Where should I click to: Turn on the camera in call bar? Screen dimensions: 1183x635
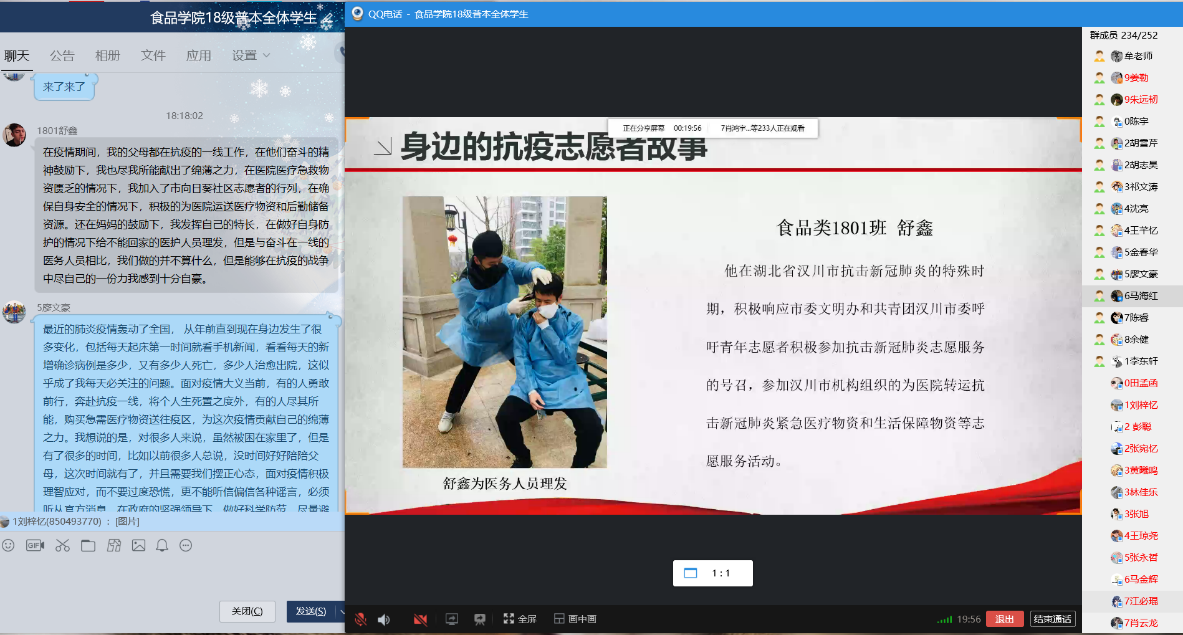(x=420, y=619)
